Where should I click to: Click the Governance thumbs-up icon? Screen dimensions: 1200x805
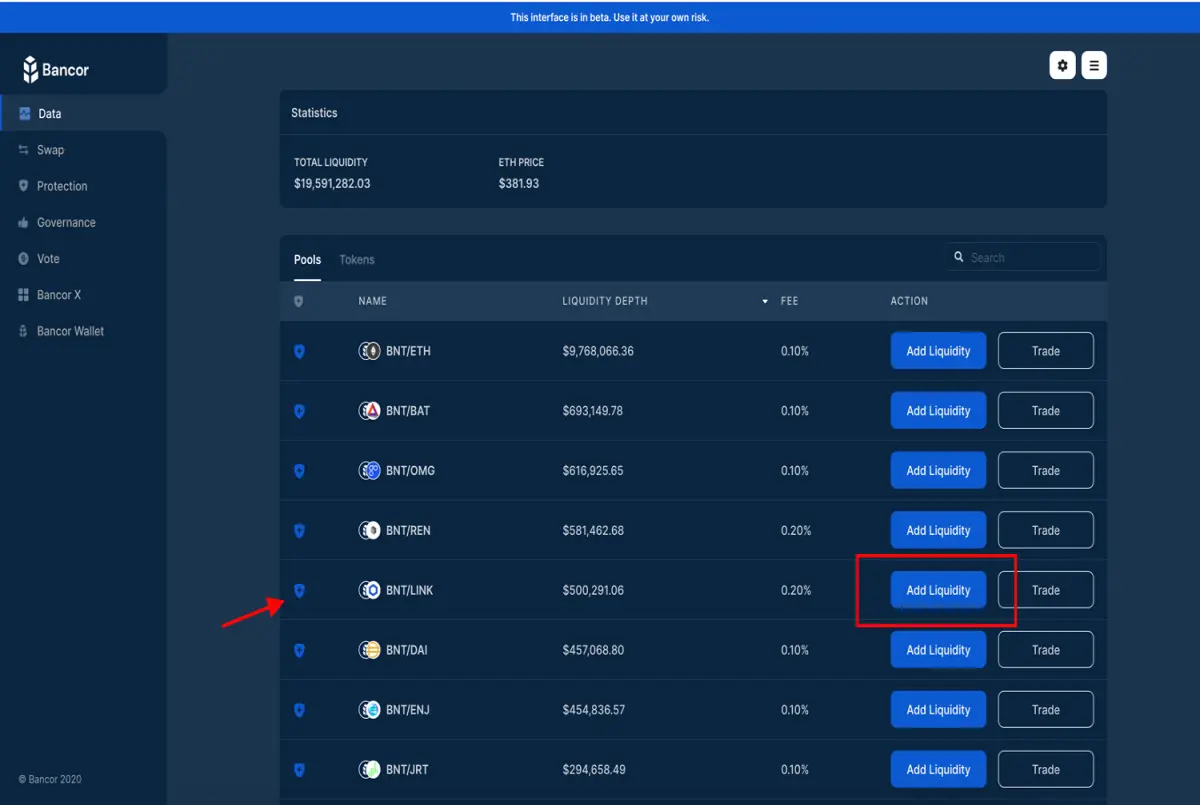pyautogui.click(x=24, y=222)
